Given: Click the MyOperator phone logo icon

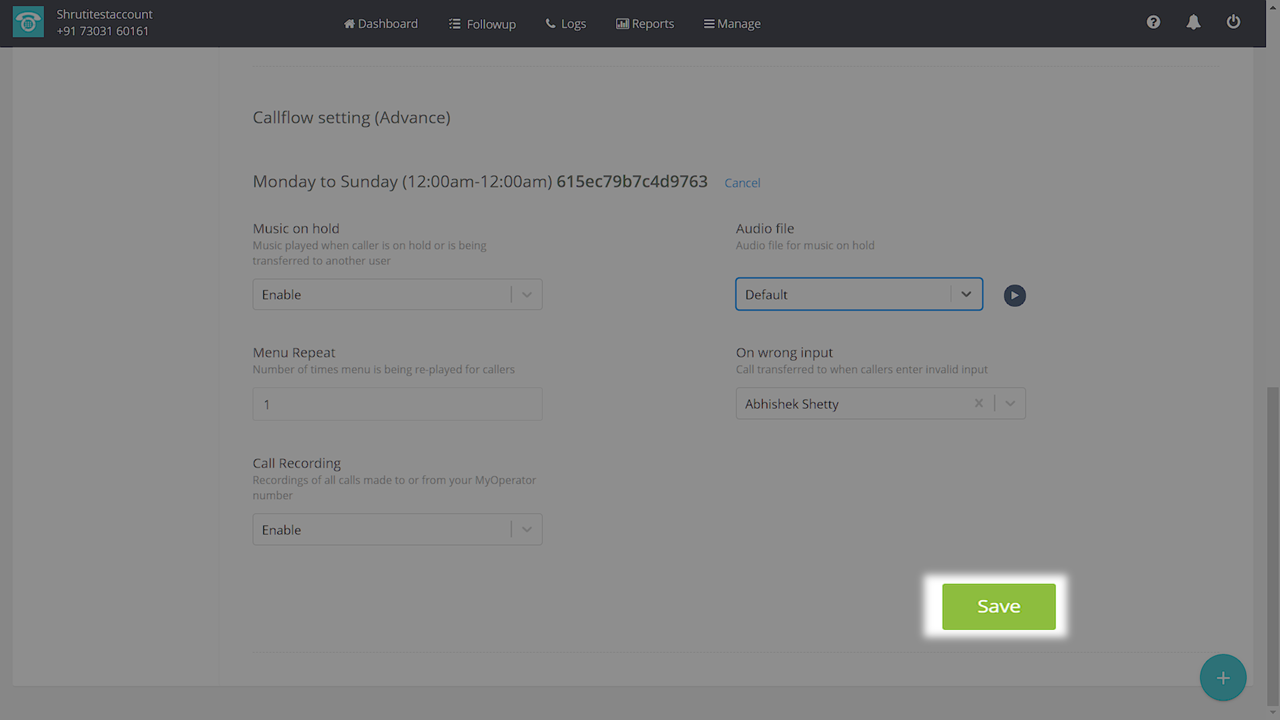Looking at the screenshot, I should 28,23.
